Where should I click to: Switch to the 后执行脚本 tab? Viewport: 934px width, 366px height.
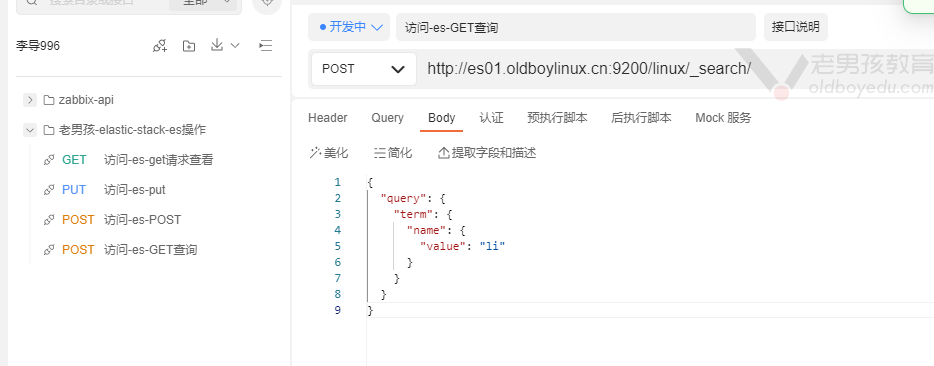pos(642,118)
